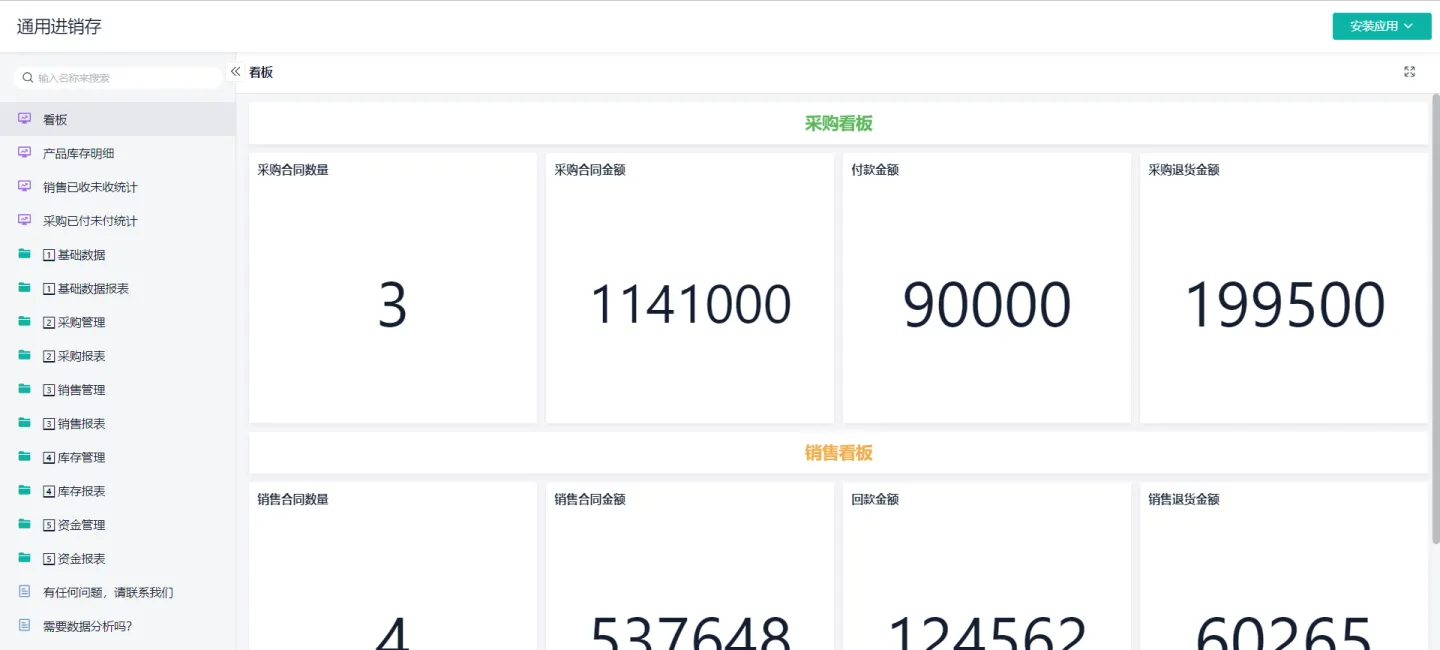
Task: Click the search magnifier icon in sidebar
Action: 28,77
